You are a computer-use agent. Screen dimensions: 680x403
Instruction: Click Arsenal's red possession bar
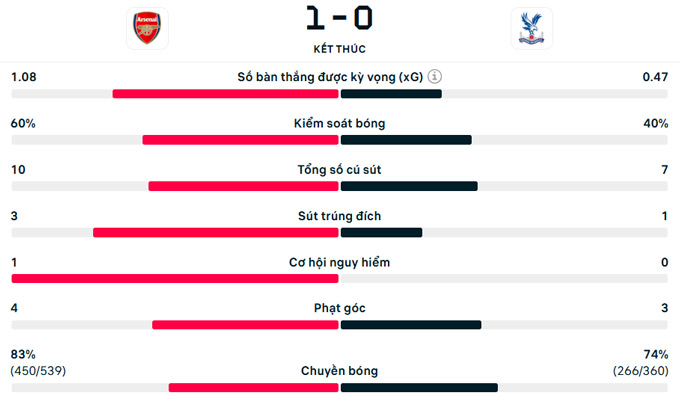click(x=240, y=140)
